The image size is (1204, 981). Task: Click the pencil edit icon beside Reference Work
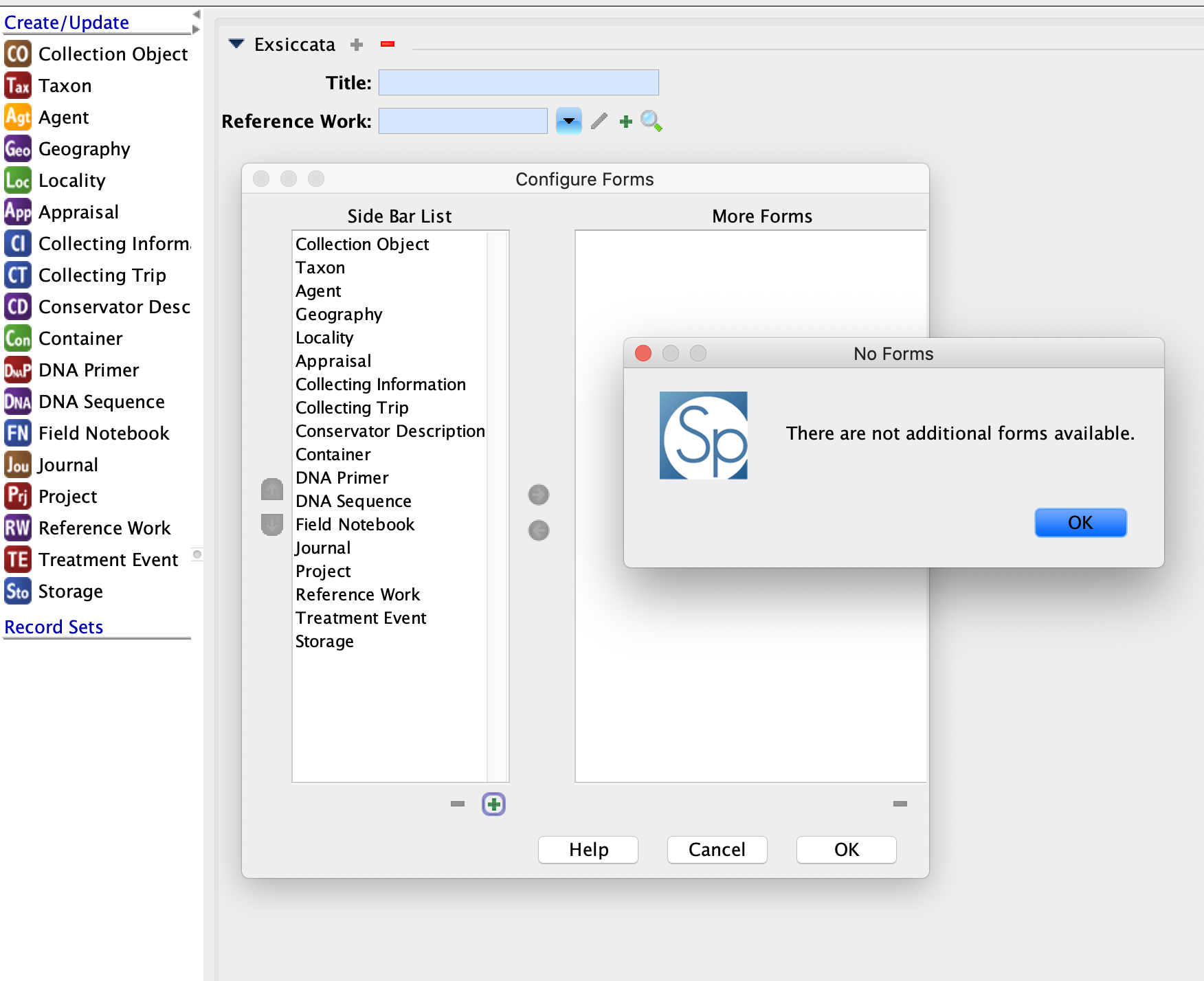[x=598, y=121]
